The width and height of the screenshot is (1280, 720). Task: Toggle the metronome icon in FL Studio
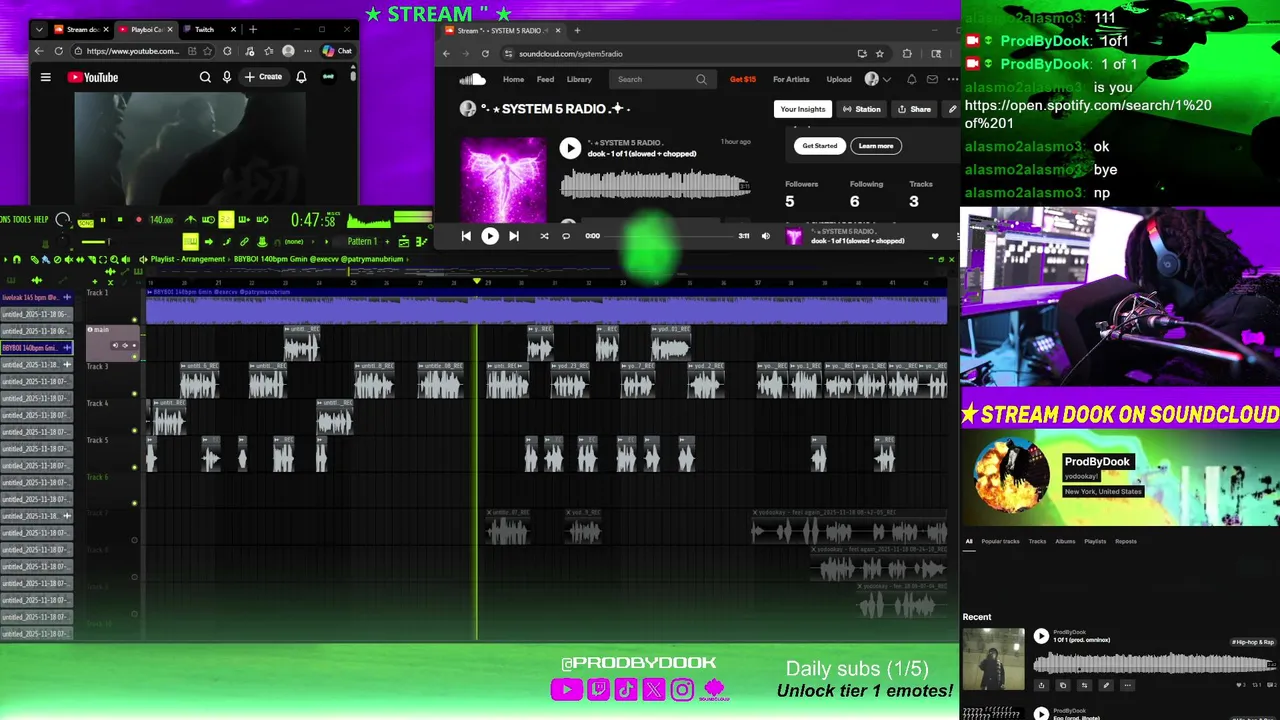190,220
